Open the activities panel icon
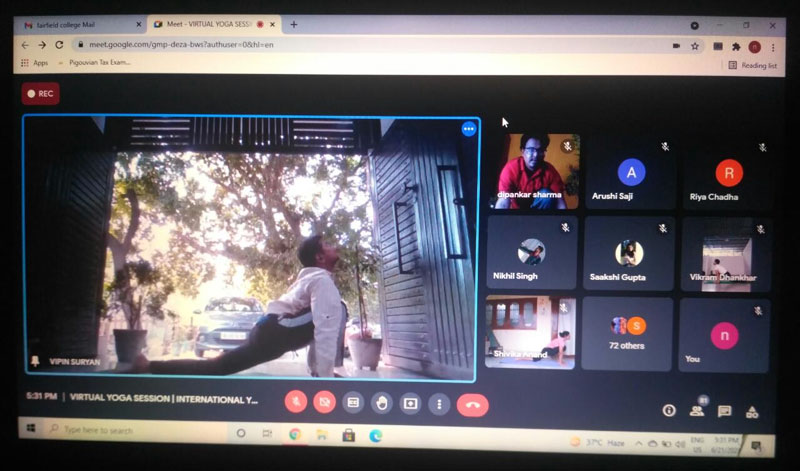This screenshot has width=800, height=471. click(x=752, y=411)
